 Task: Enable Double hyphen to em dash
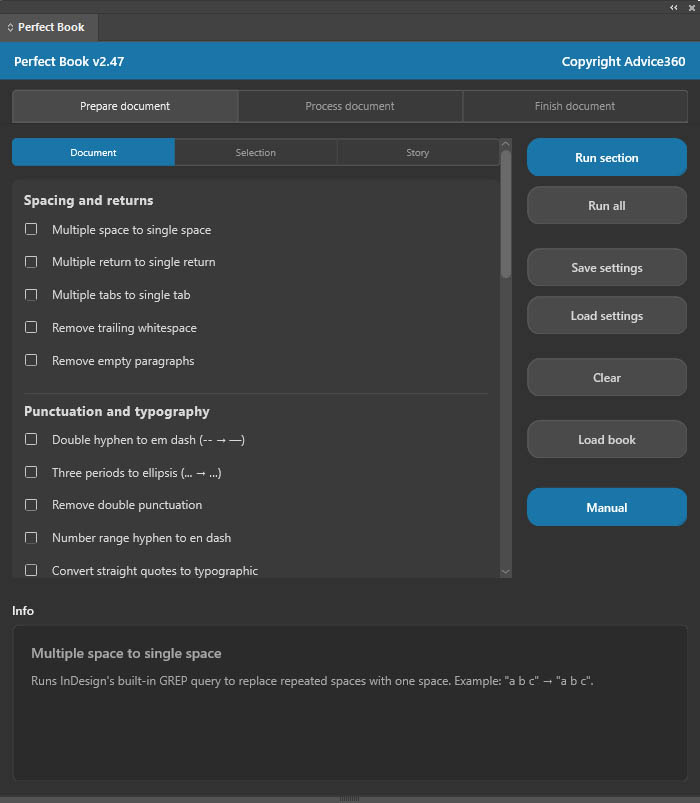(31, 439)
